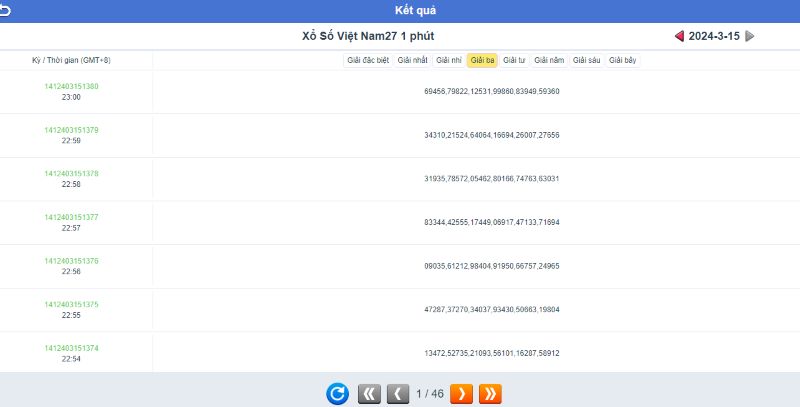Image resolution: width=800 pixels, height=407 pixels.
Task: Go to the previous results page
Action: [397, 394]
